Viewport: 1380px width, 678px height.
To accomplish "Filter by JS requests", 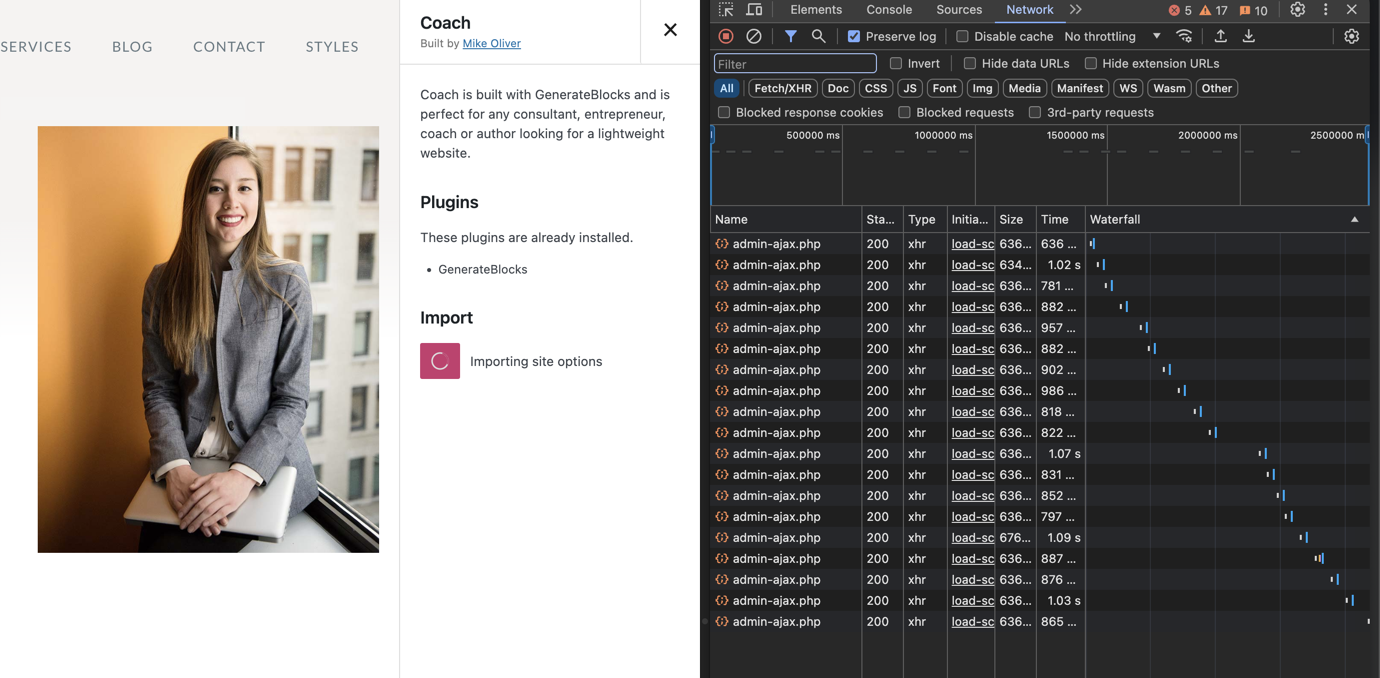I will coord(910,88).
